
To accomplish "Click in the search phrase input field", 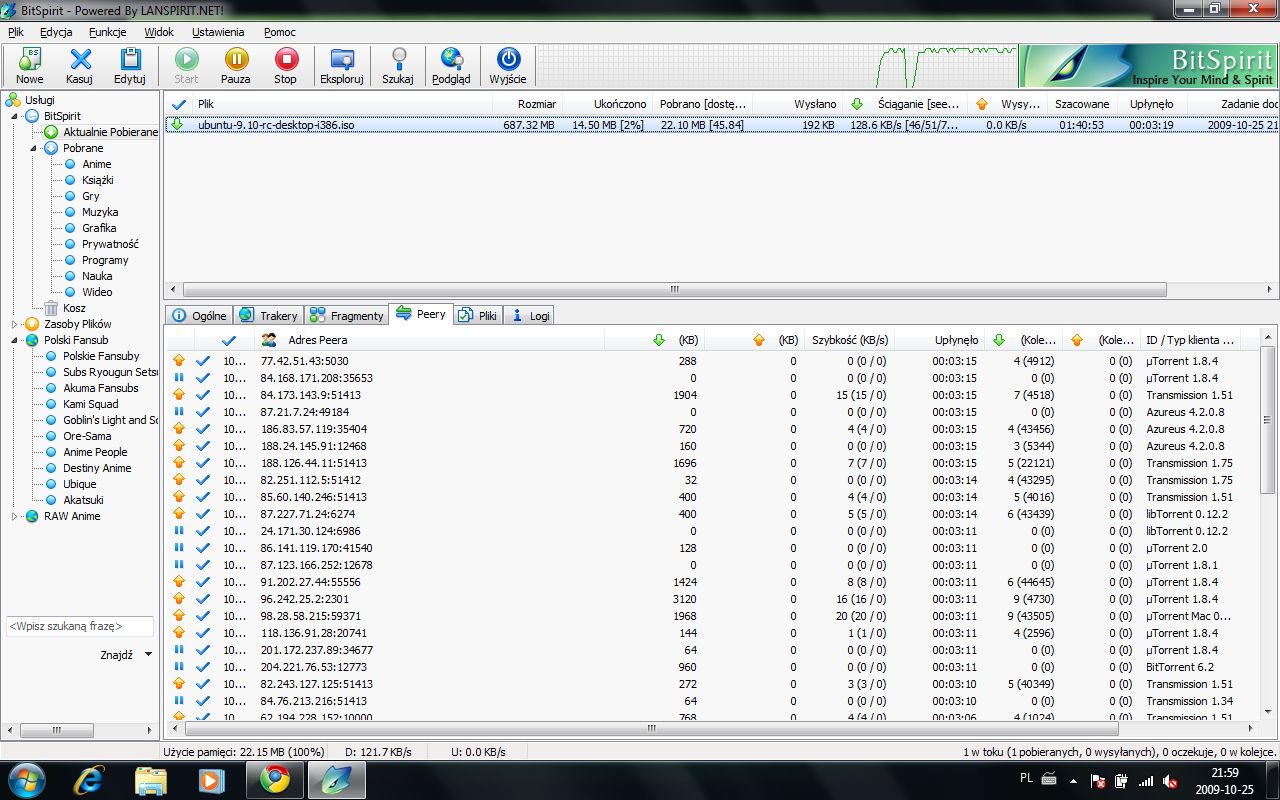I will (80, 626).
